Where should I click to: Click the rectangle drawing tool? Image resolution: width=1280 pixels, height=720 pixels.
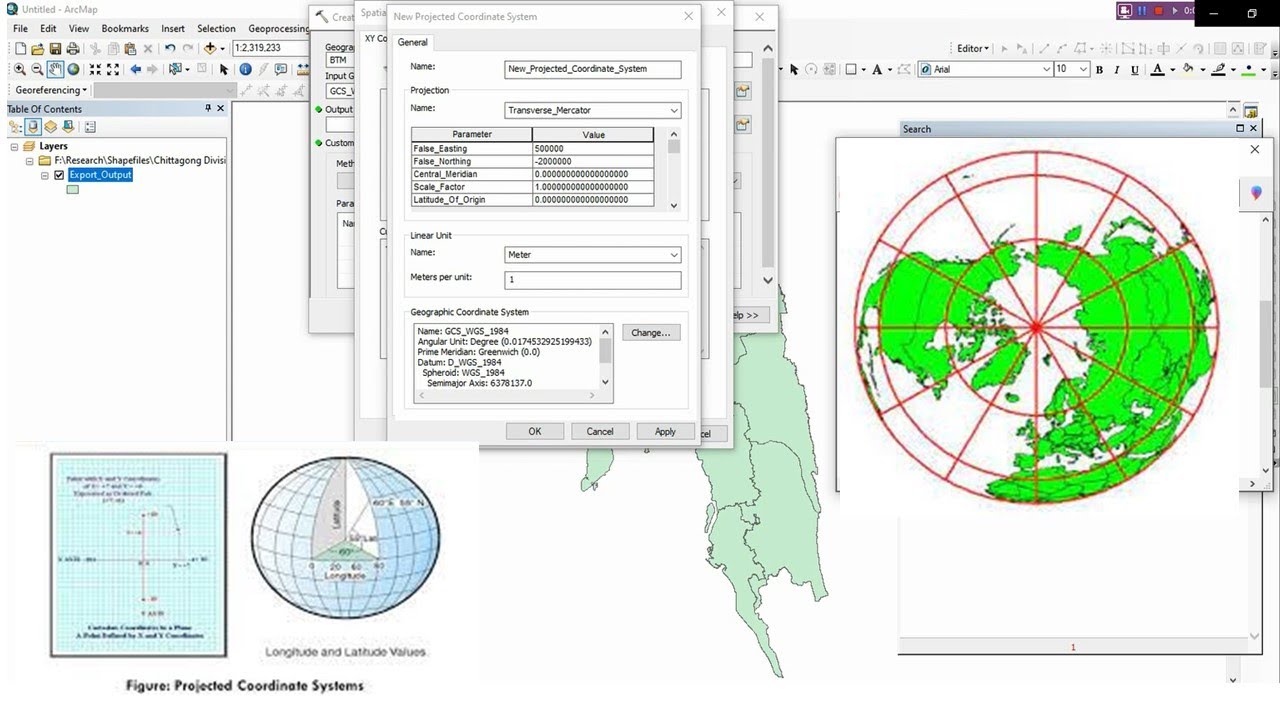pos(850,69)
